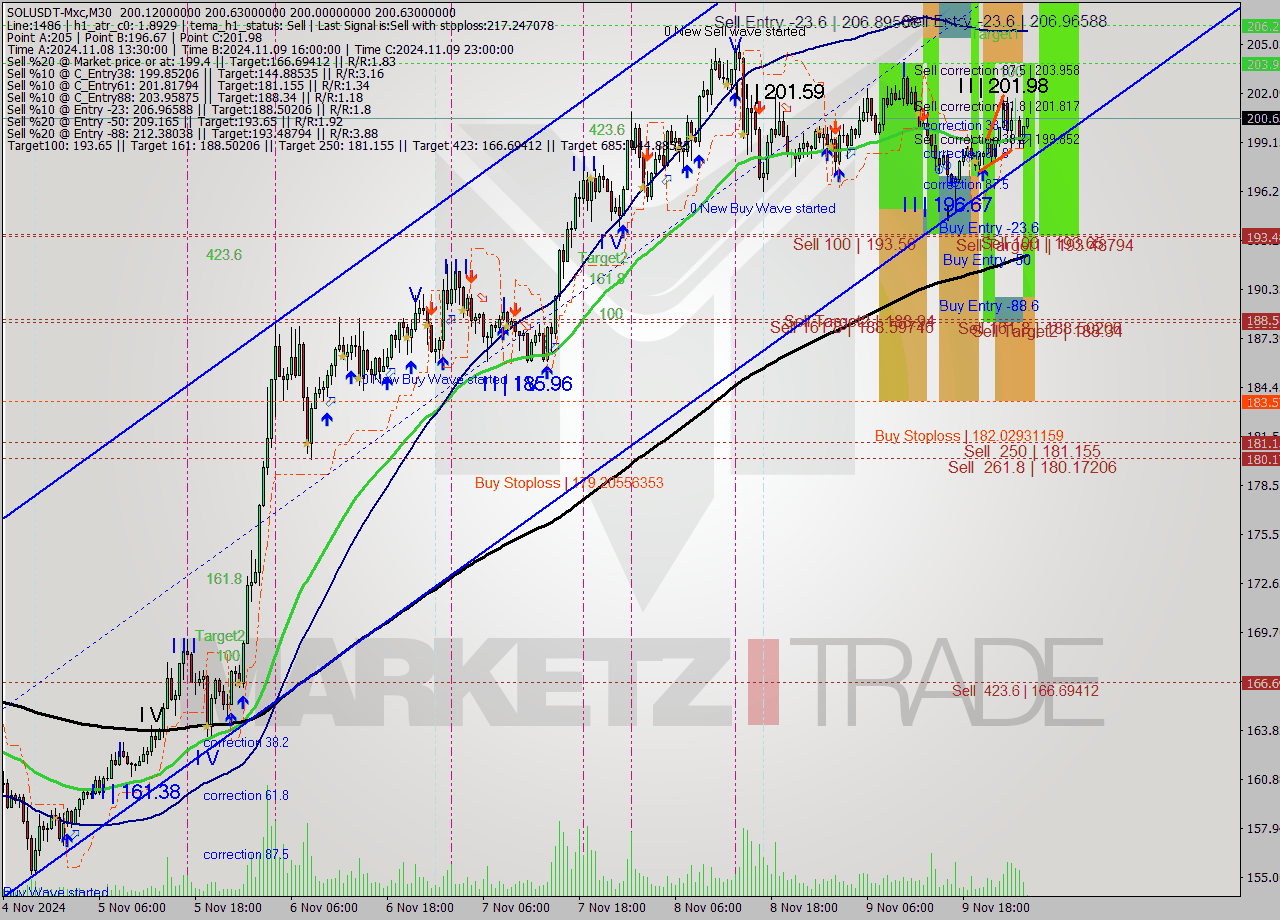
Task: Click price axis value 190.3
Action: (x=1261, y=289)
